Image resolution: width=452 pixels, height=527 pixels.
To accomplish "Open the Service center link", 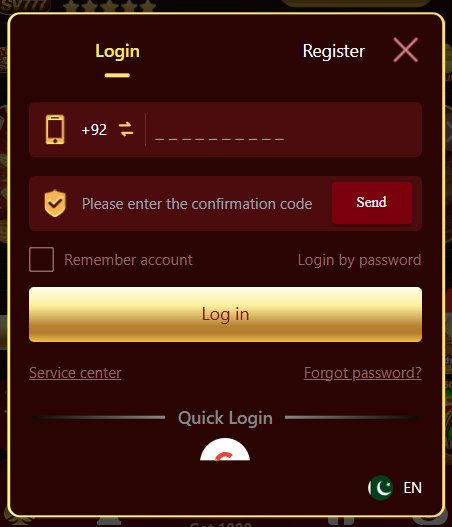I will click(x=75, y=373).
